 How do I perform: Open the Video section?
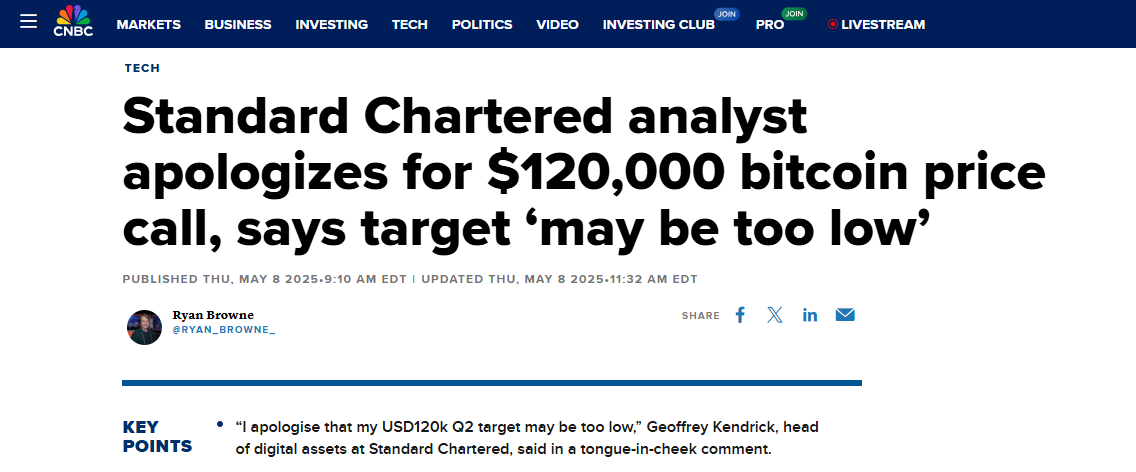tap(557, 24)
